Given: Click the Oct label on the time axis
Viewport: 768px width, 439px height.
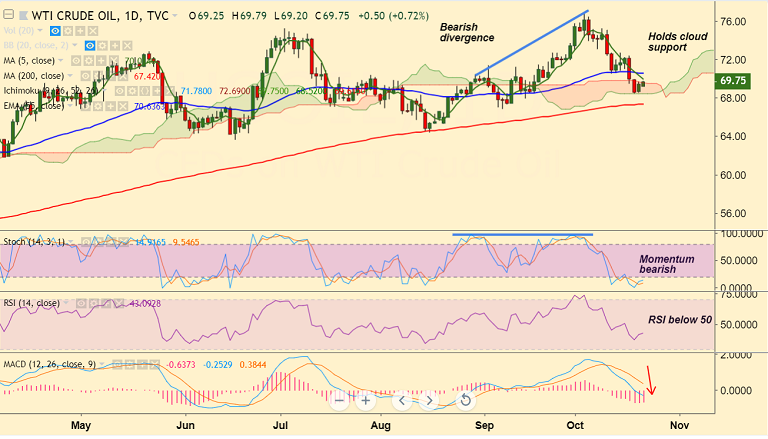Looking at the screenshot, I should coord(576,425).
